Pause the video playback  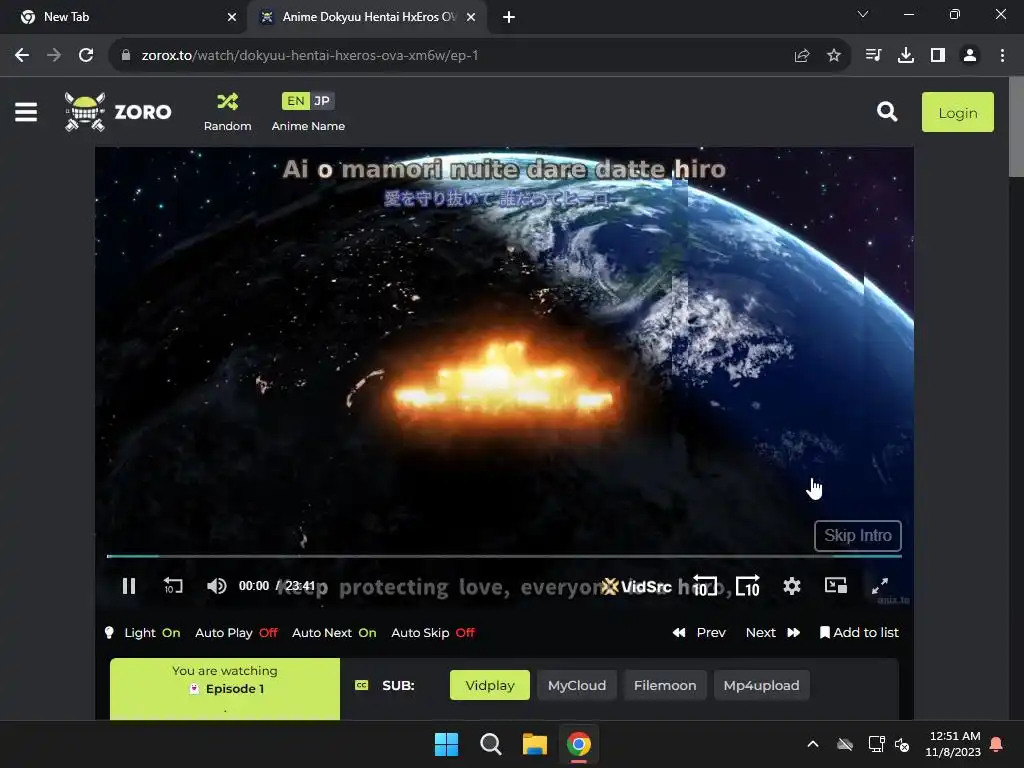pos(129,586)
